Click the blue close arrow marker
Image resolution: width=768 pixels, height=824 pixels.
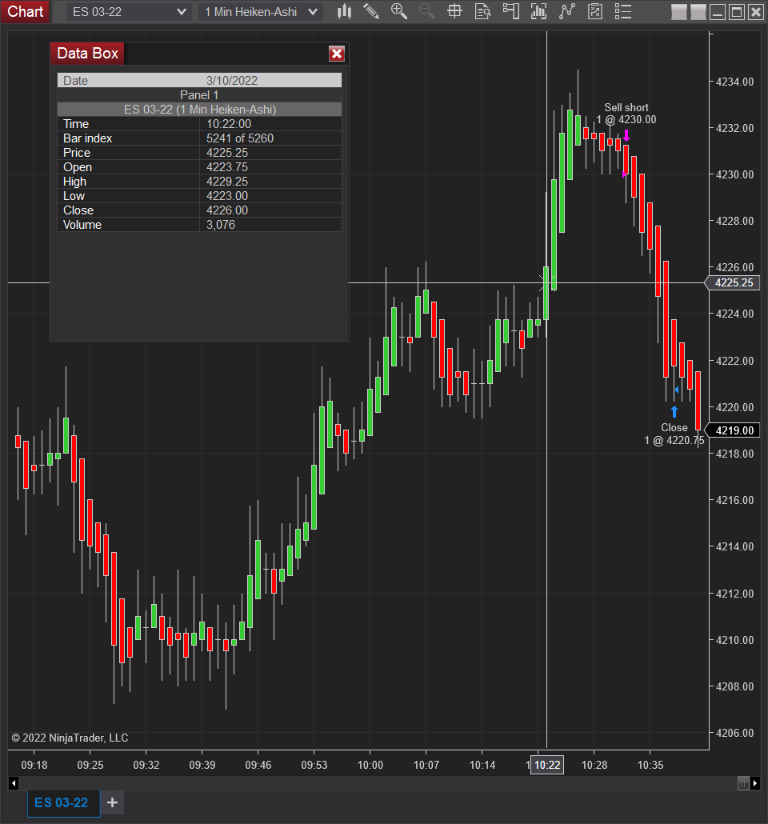tap(674, 411)
